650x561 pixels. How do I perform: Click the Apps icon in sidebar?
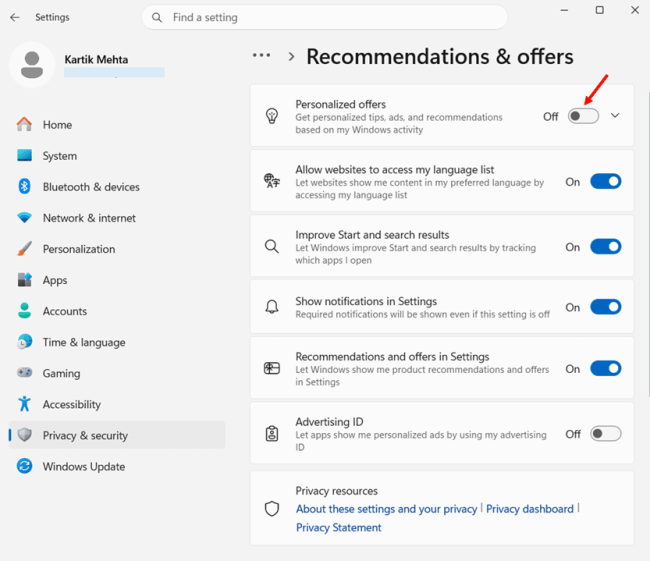coord(24,280)
